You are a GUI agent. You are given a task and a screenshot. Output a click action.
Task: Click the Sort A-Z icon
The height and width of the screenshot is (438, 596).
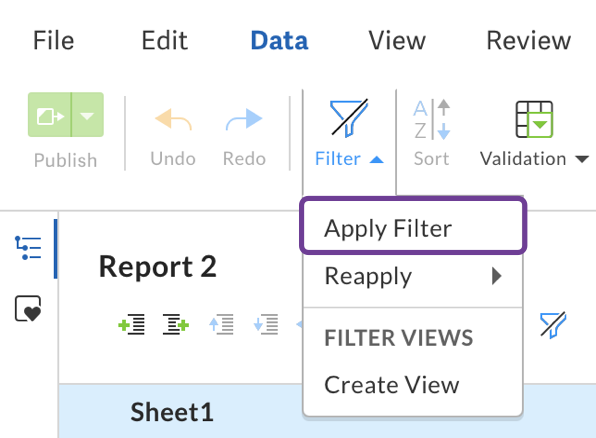pyautogui.click(x=431, y=119)
